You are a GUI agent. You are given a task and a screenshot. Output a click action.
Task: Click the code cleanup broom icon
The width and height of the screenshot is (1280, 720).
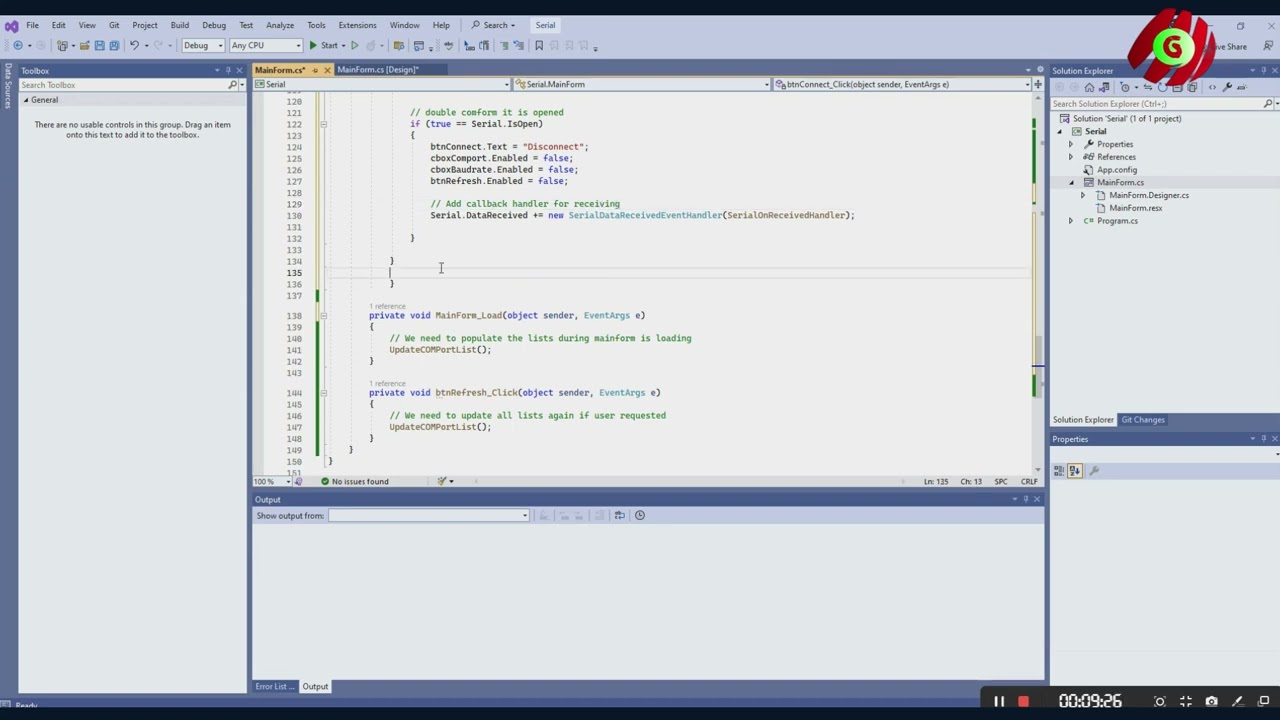coord(441,481)
